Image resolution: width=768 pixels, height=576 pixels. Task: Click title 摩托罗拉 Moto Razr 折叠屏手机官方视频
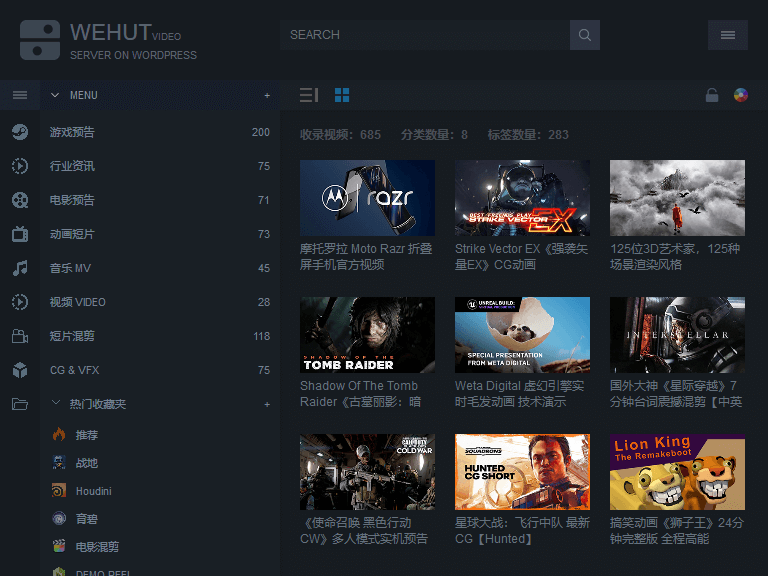[366, 257]
